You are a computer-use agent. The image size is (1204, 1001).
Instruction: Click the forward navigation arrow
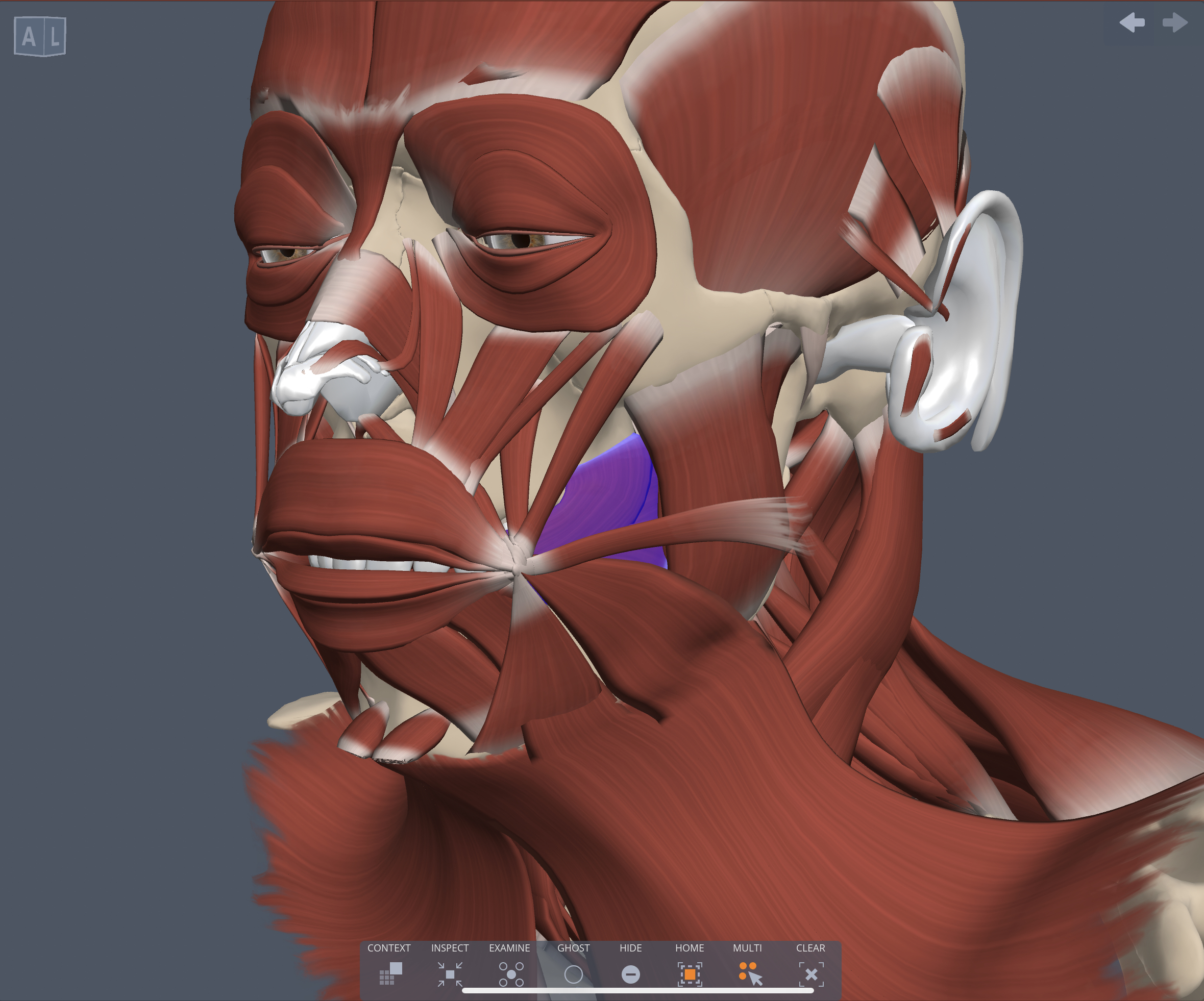coord(1174,23)
